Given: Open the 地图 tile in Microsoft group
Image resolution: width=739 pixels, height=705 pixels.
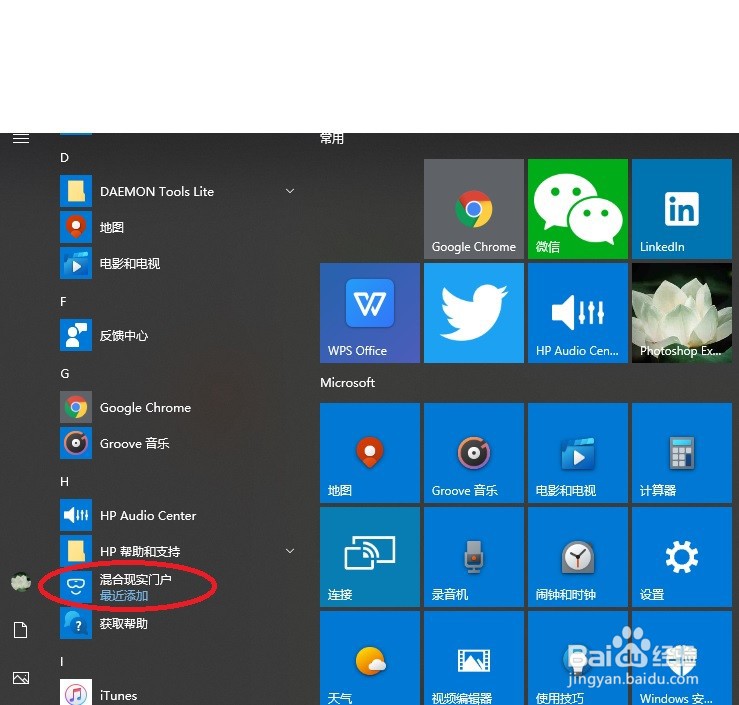Looking at the screenshot, I should click(370, 453).
